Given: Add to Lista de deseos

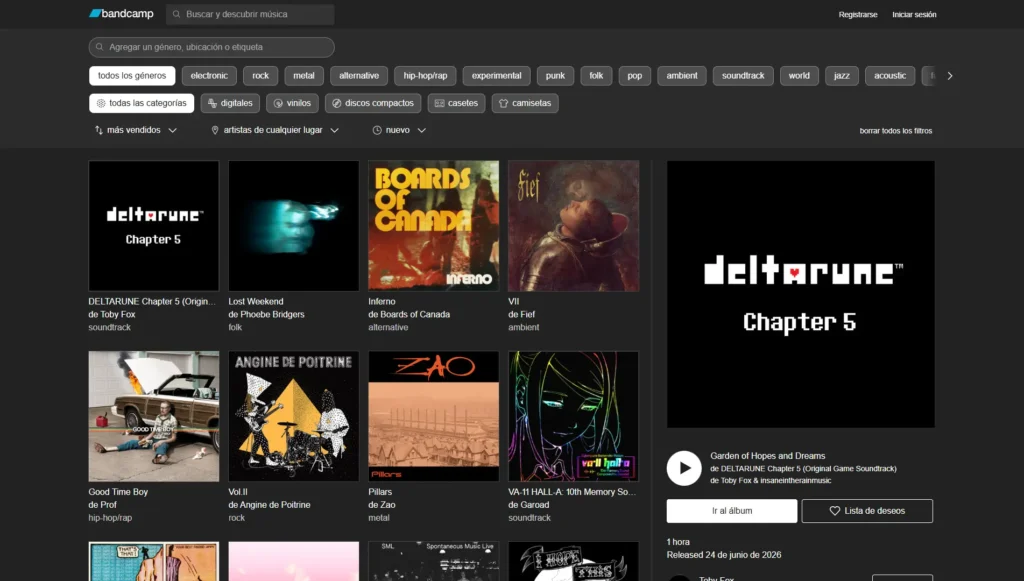Looking at the screenshot, I should (x=867, y=510).
